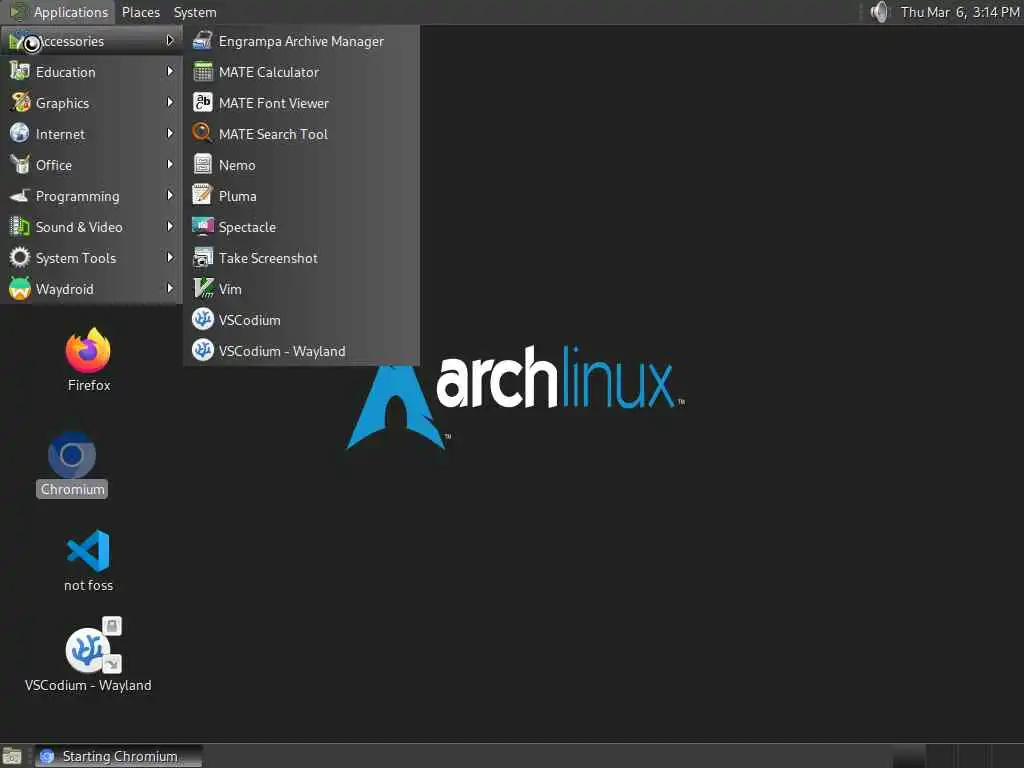Click the date and time clock
The height and width of the screenshot is (768, 1024).
959,12
